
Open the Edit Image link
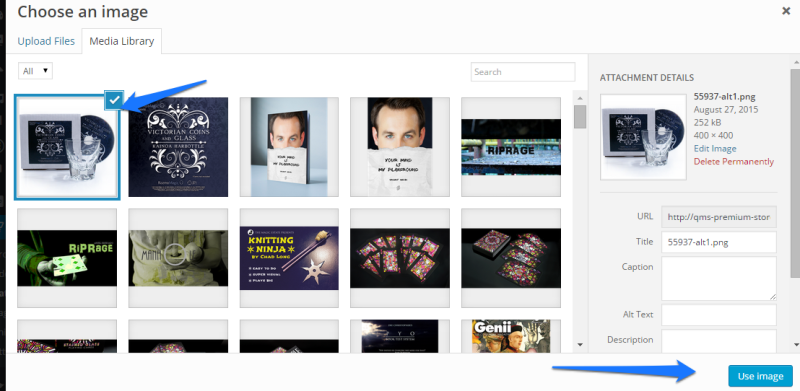coord(715,149)
